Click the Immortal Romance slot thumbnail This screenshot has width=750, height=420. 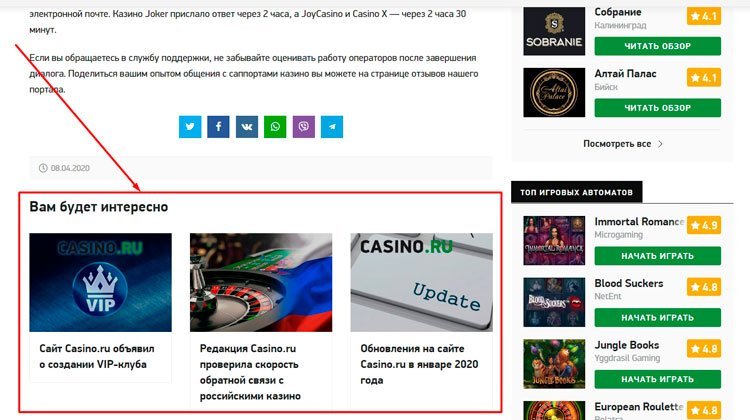coord(554,241)
